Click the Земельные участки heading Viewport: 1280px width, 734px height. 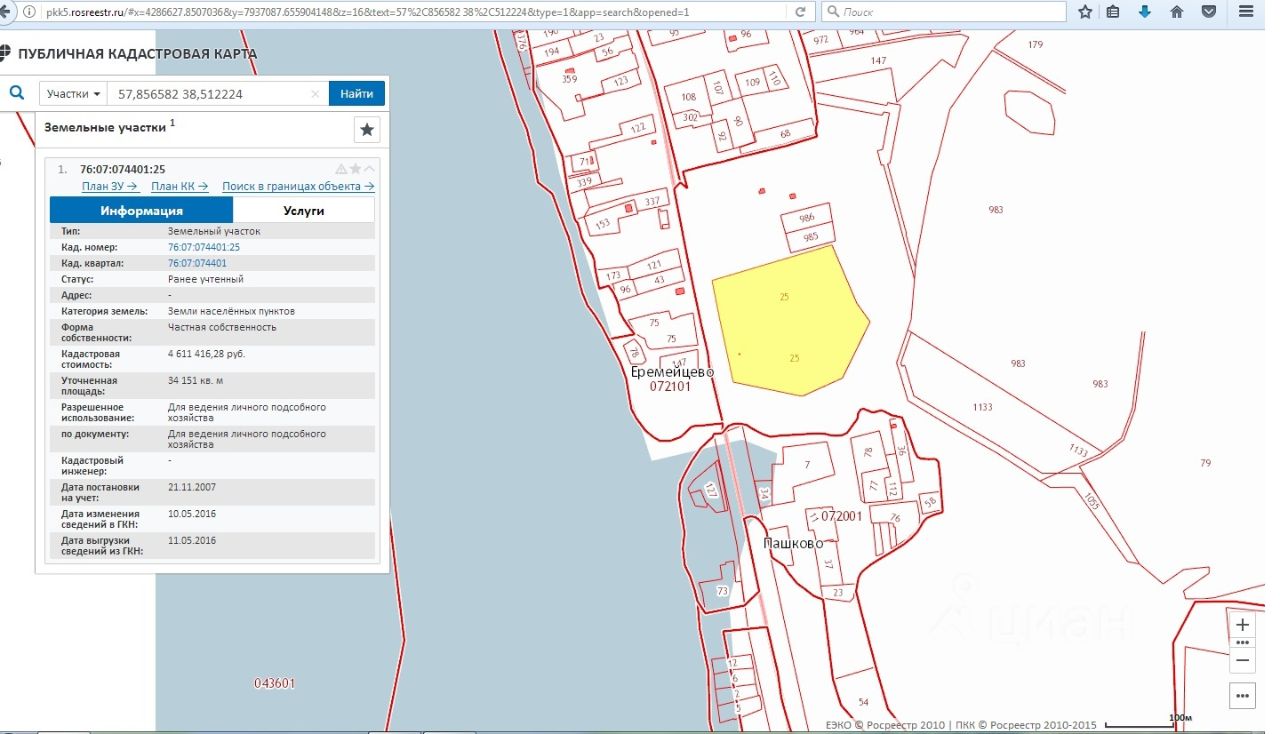104,127
